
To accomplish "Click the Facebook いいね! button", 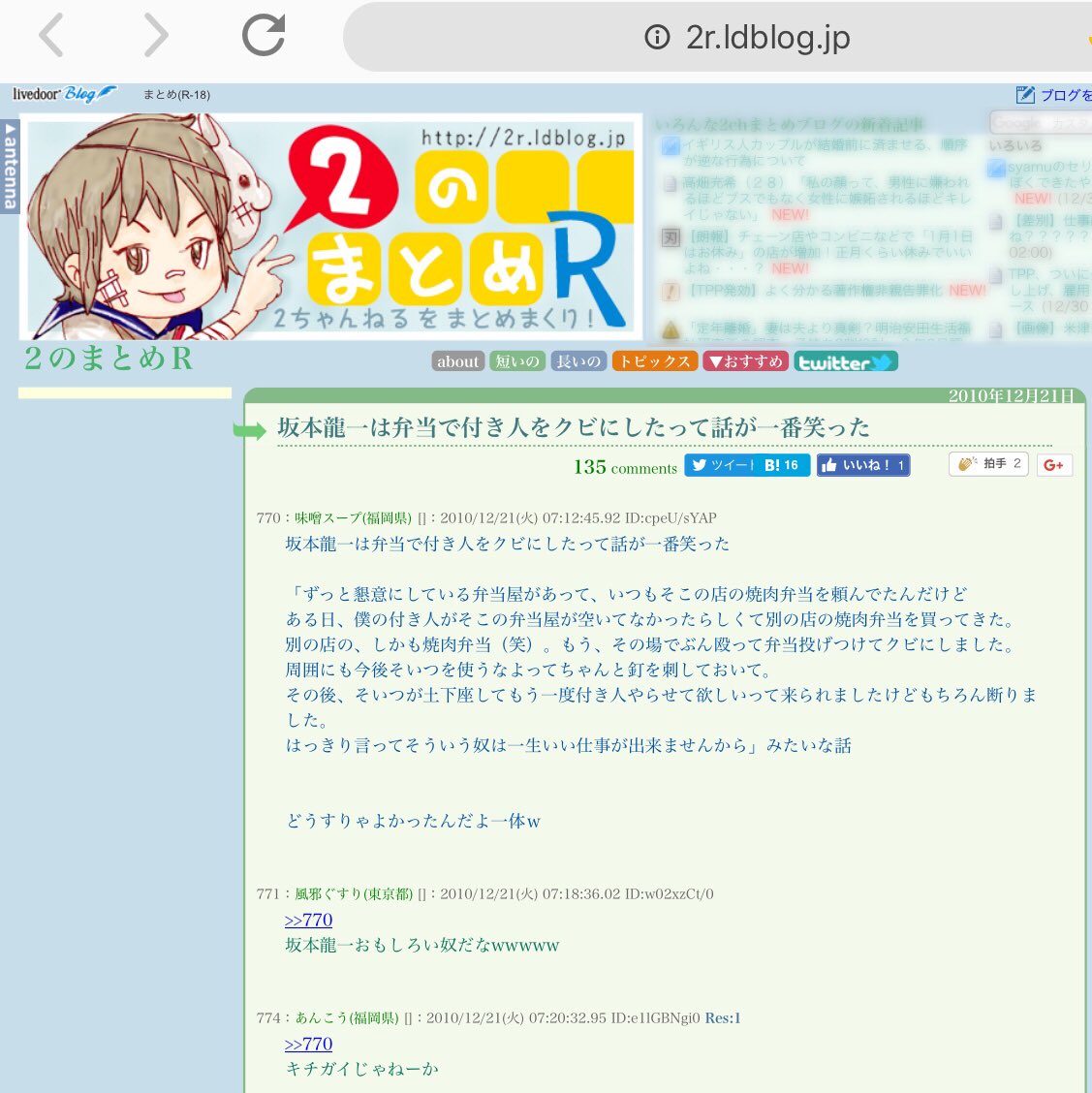I will [x=862, y=465].
